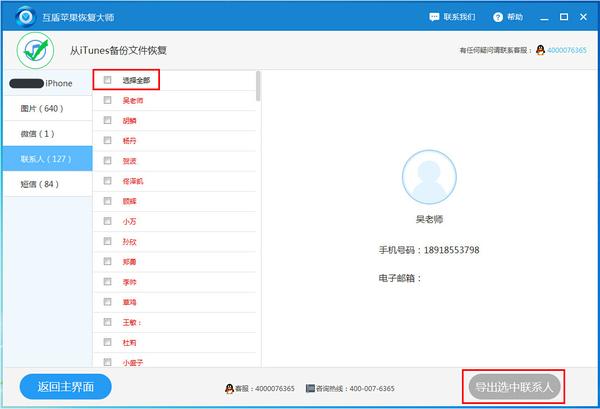Click the 咨询热线：400-007-6365 text
The image size is (600, 409).
pos(355,389)
